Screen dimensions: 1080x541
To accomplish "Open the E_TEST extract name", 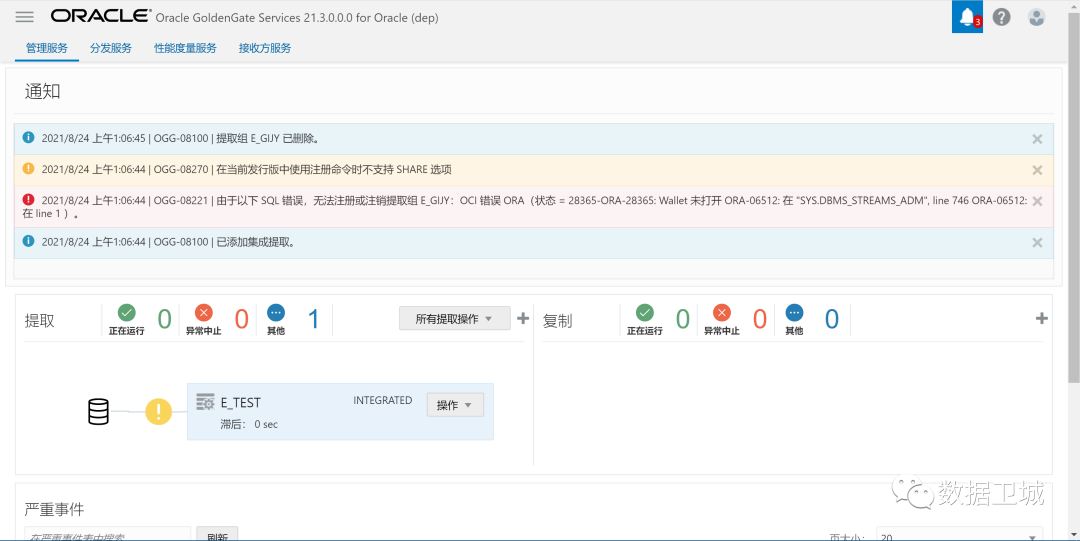I will (x=240, y=403).
